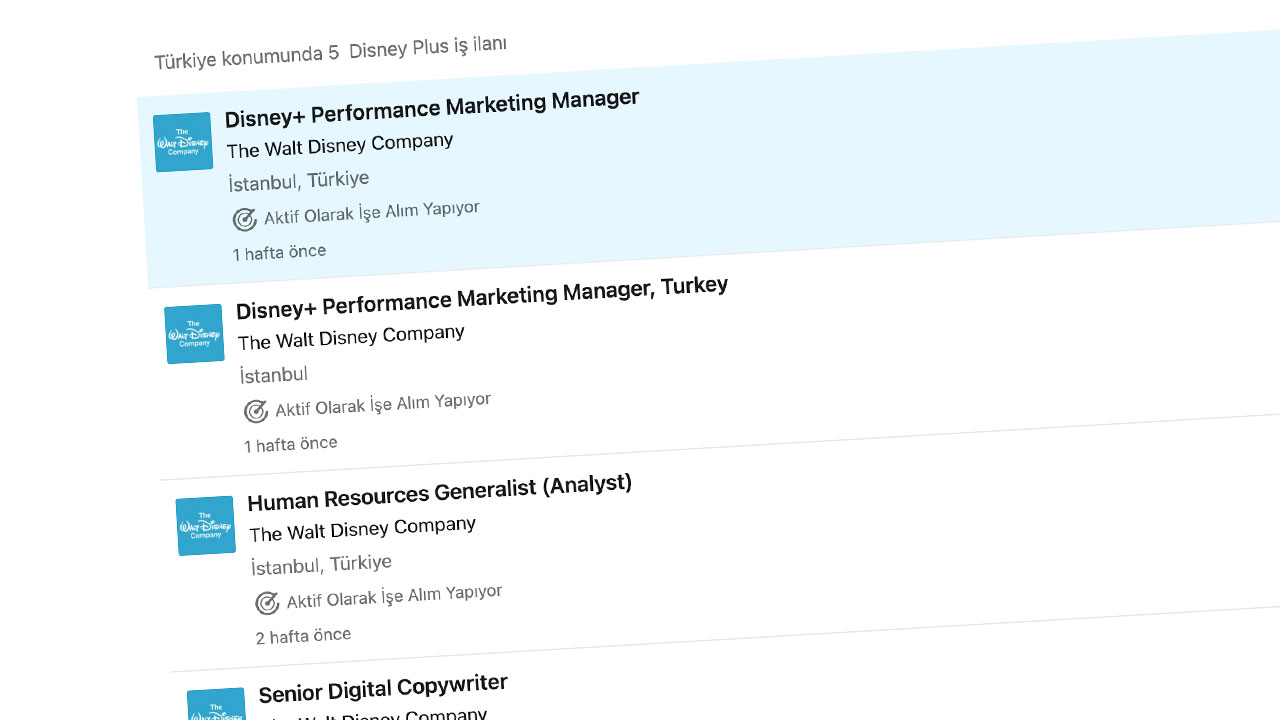Screen dimensions: 1280x720
Task: Open Human Resources Generalist (Analyst) listing
Action: 440,492
